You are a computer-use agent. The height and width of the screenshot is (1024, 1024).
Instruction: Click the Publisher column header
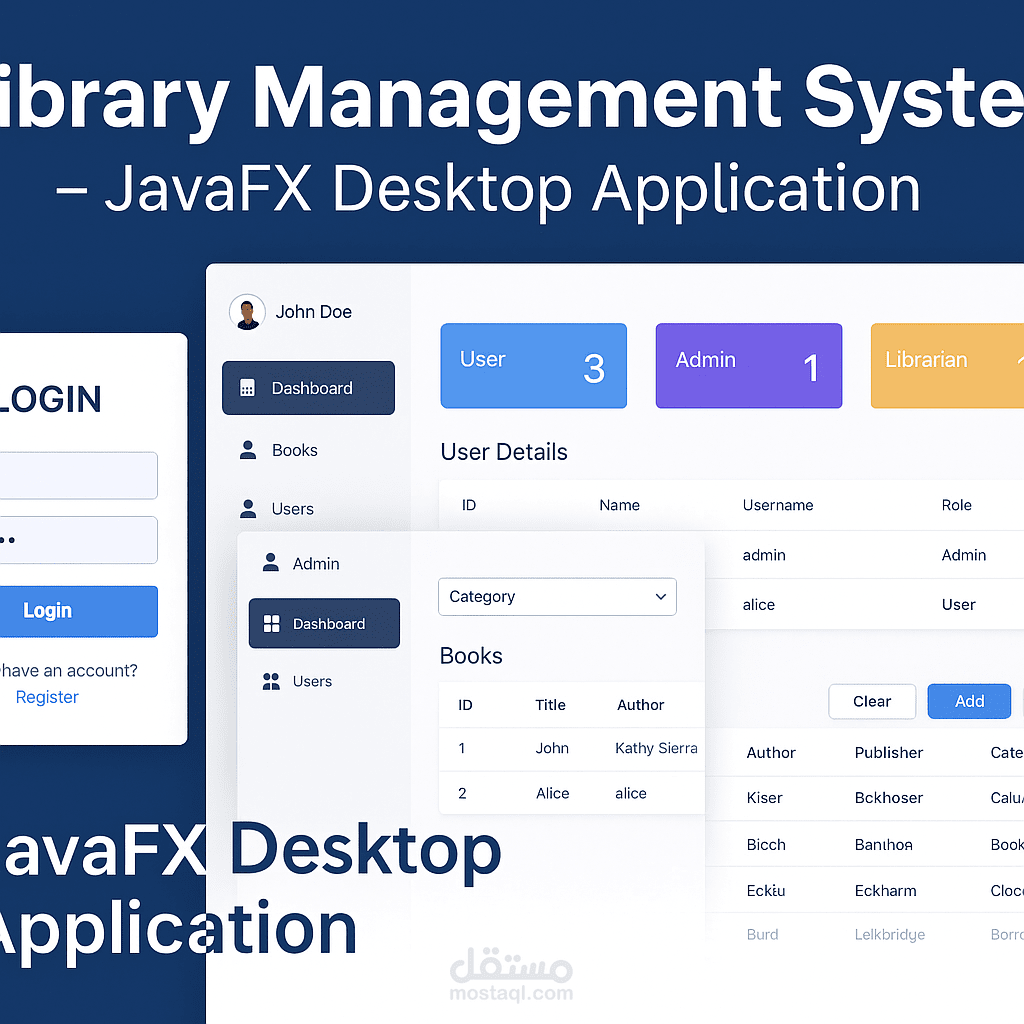(888, 753)
